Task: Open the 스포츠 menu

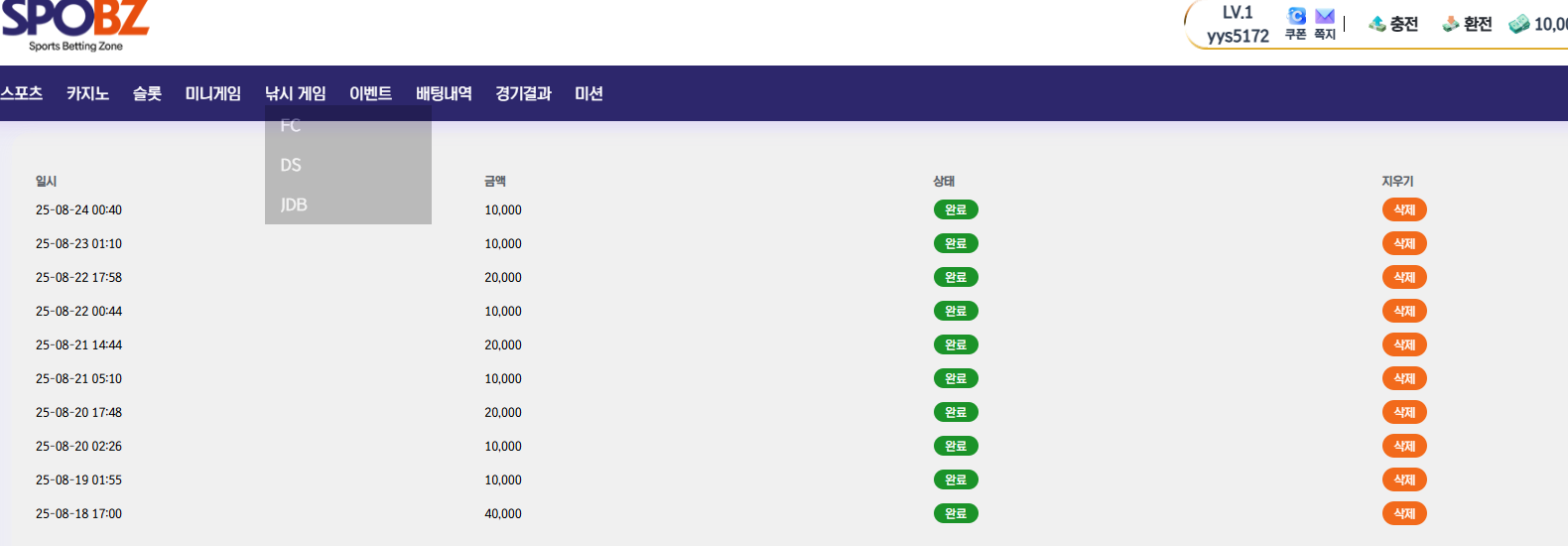Action: coord(22,93)
